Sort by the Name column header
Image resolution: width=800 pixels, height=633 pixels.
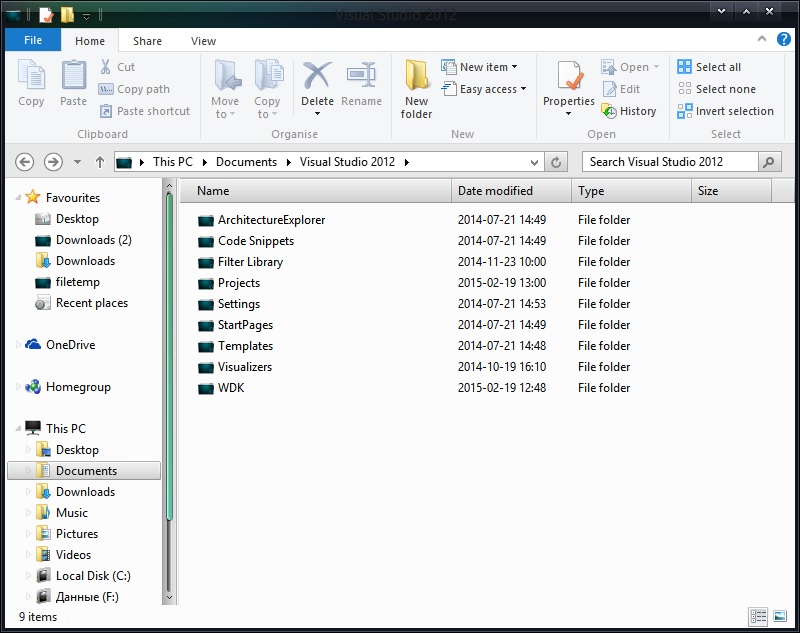point(315,191)
